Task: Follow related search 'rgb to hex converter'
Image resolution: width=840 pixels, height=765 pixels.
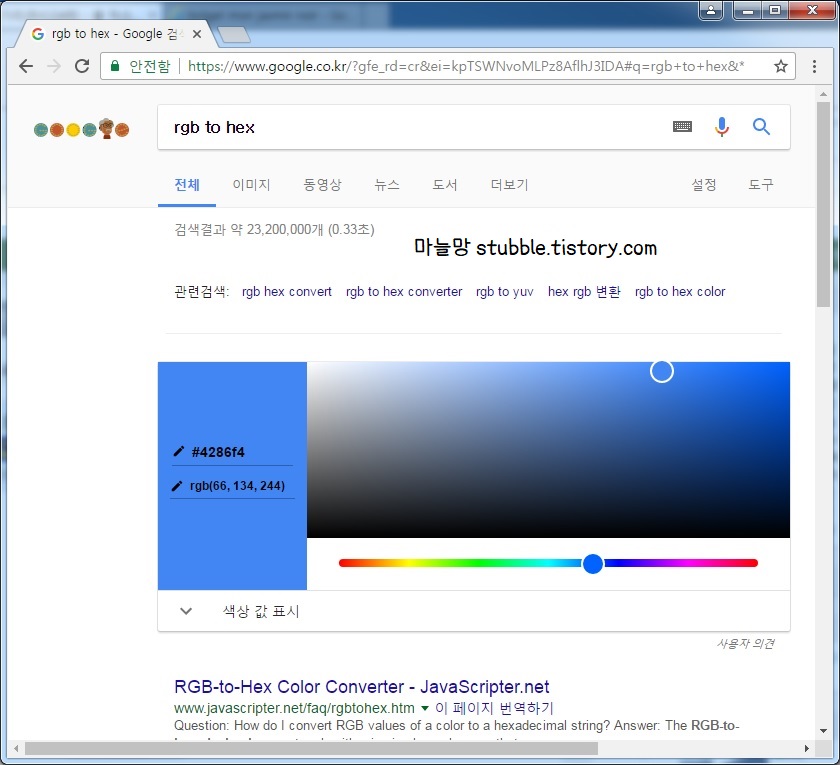Action: tap(404, 292)
